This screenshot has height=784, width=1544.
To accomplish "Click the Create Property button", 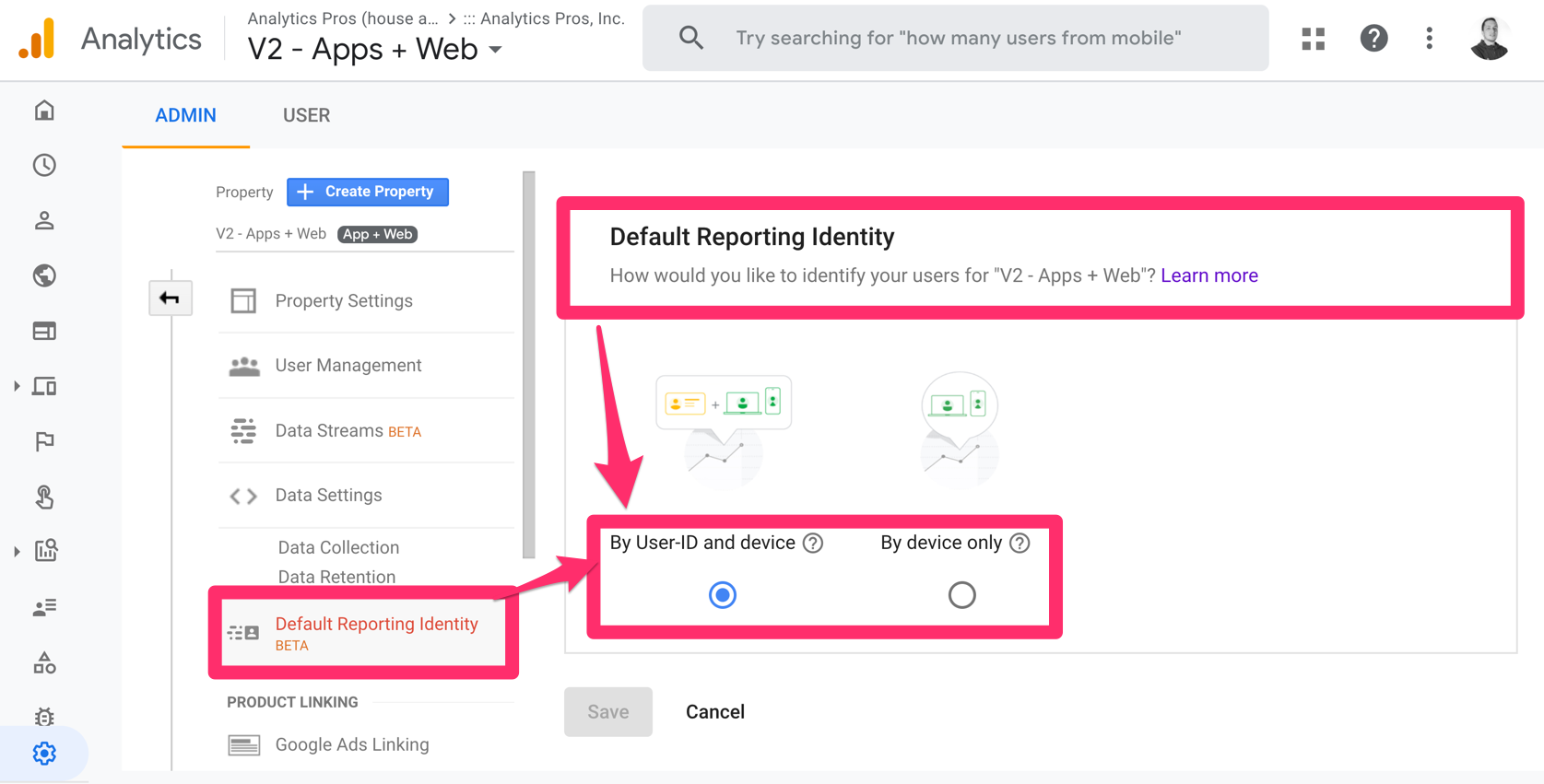I will tap(368, 192).
